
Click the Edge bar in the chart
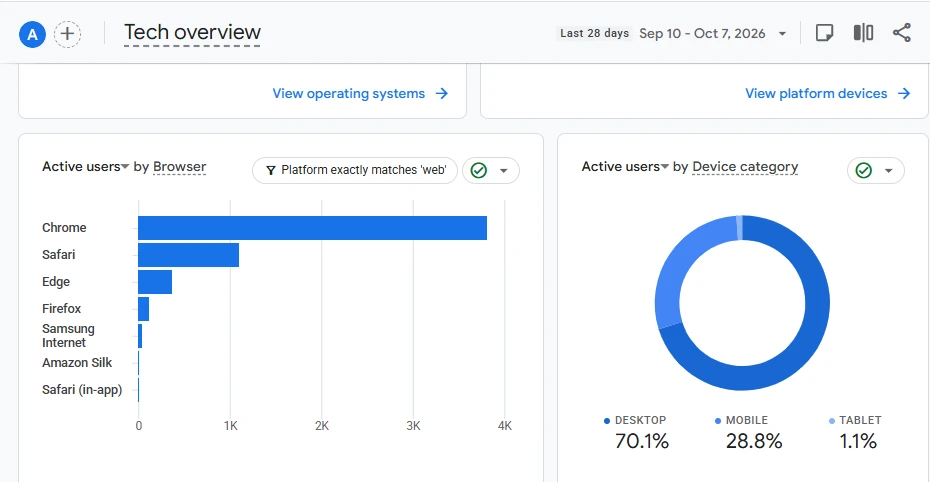pyautogui.click(x=155, y=282)
